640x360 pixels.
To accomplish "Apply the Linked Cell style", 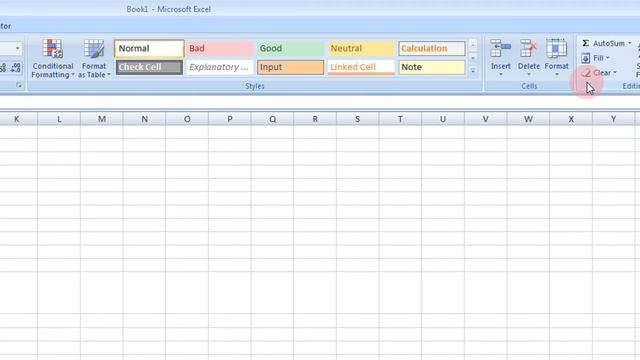I will (361, 67).
